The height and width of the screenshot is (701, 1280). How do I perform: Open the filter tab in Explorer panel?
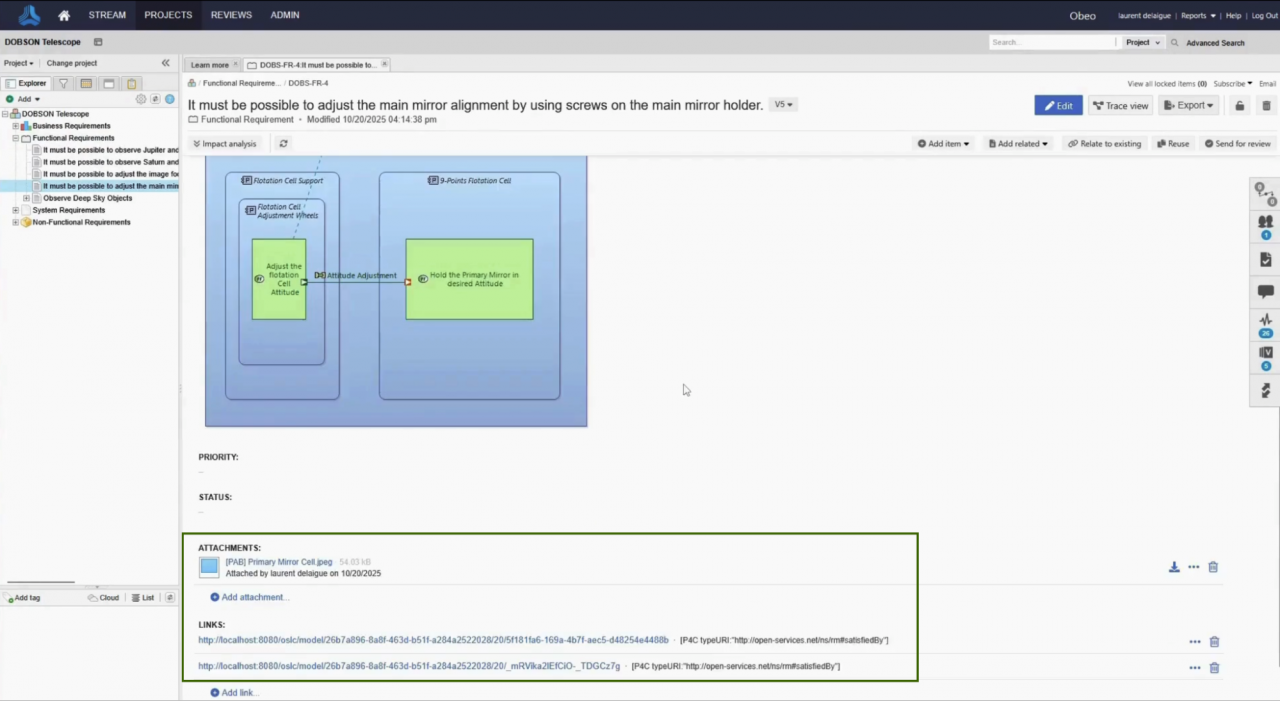tap(63, 84)
